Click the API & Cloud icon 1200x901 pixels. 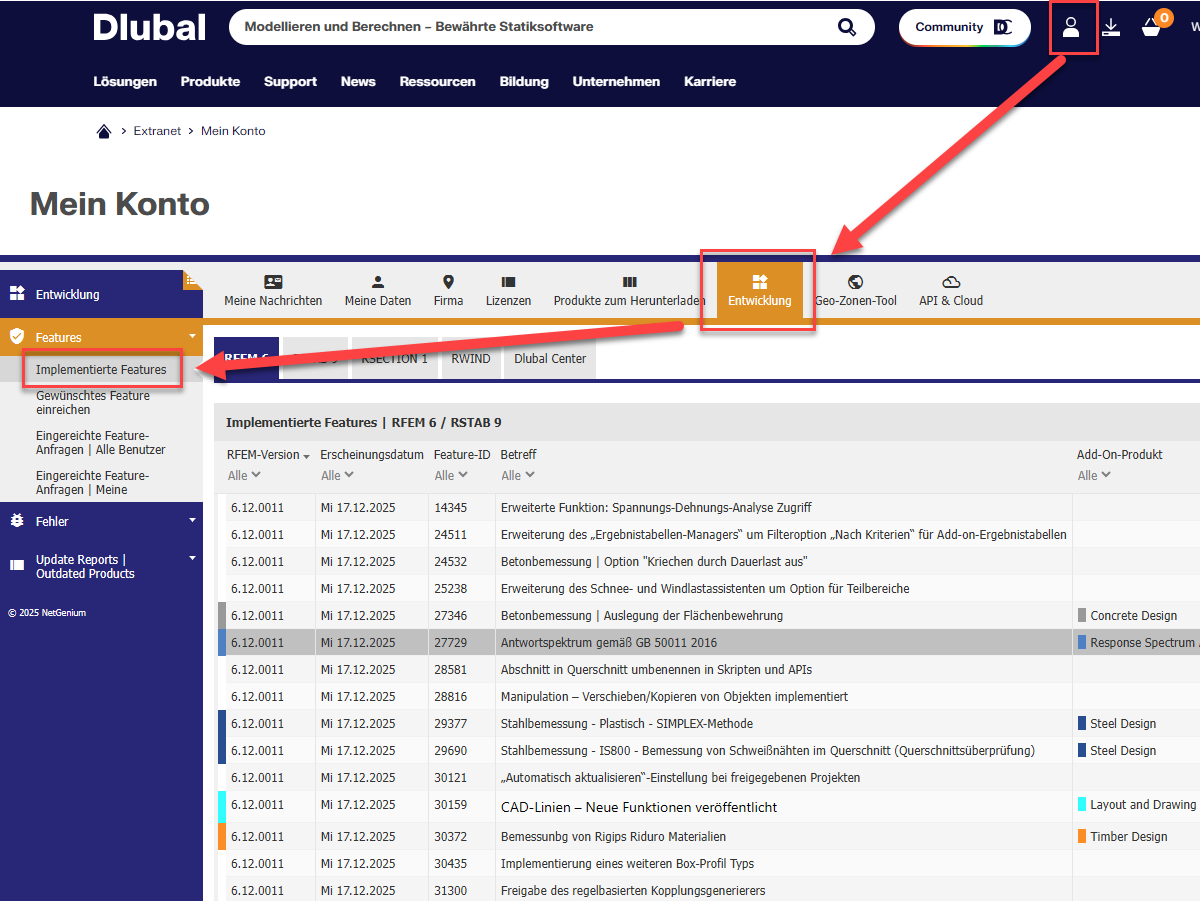950,290
